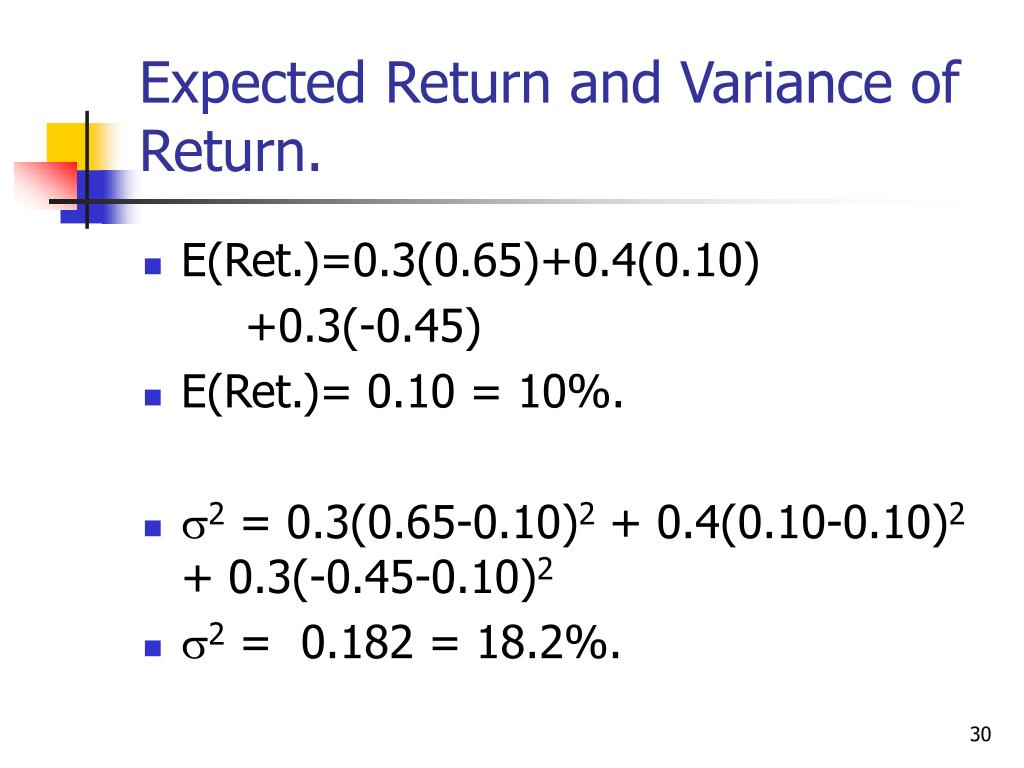Click the term '+ 0.3(-0.45-0.10)²'
Image resolution: width=1024 pixels, height=768 pixels.
click(367, 578)
